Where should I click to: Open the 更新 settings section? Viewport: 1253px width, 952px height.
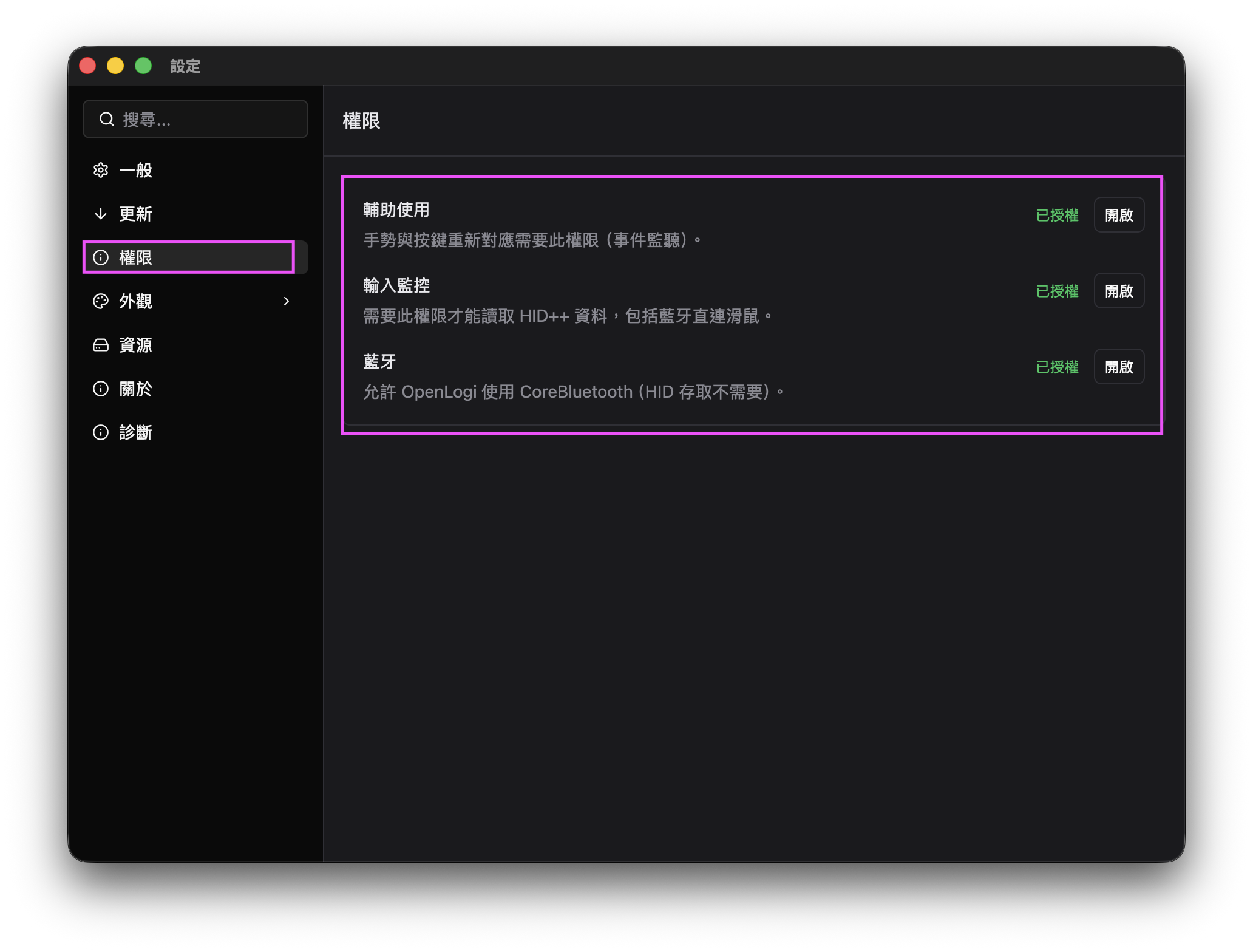195,214
